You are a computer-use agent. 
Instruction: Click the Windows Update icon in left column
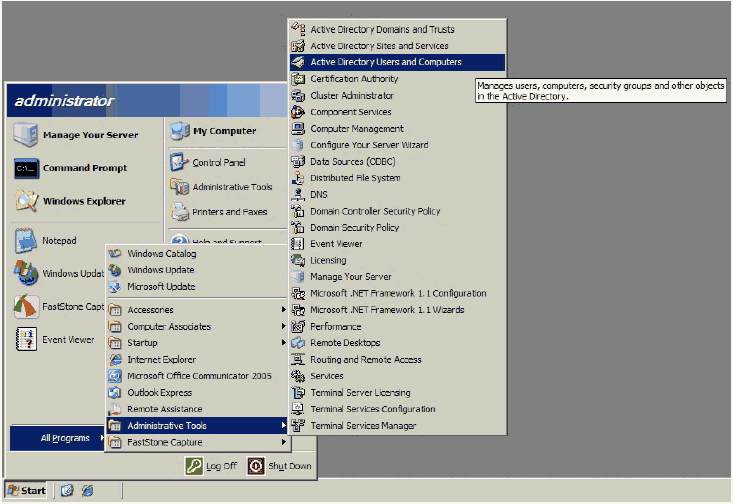pos(26,273)
